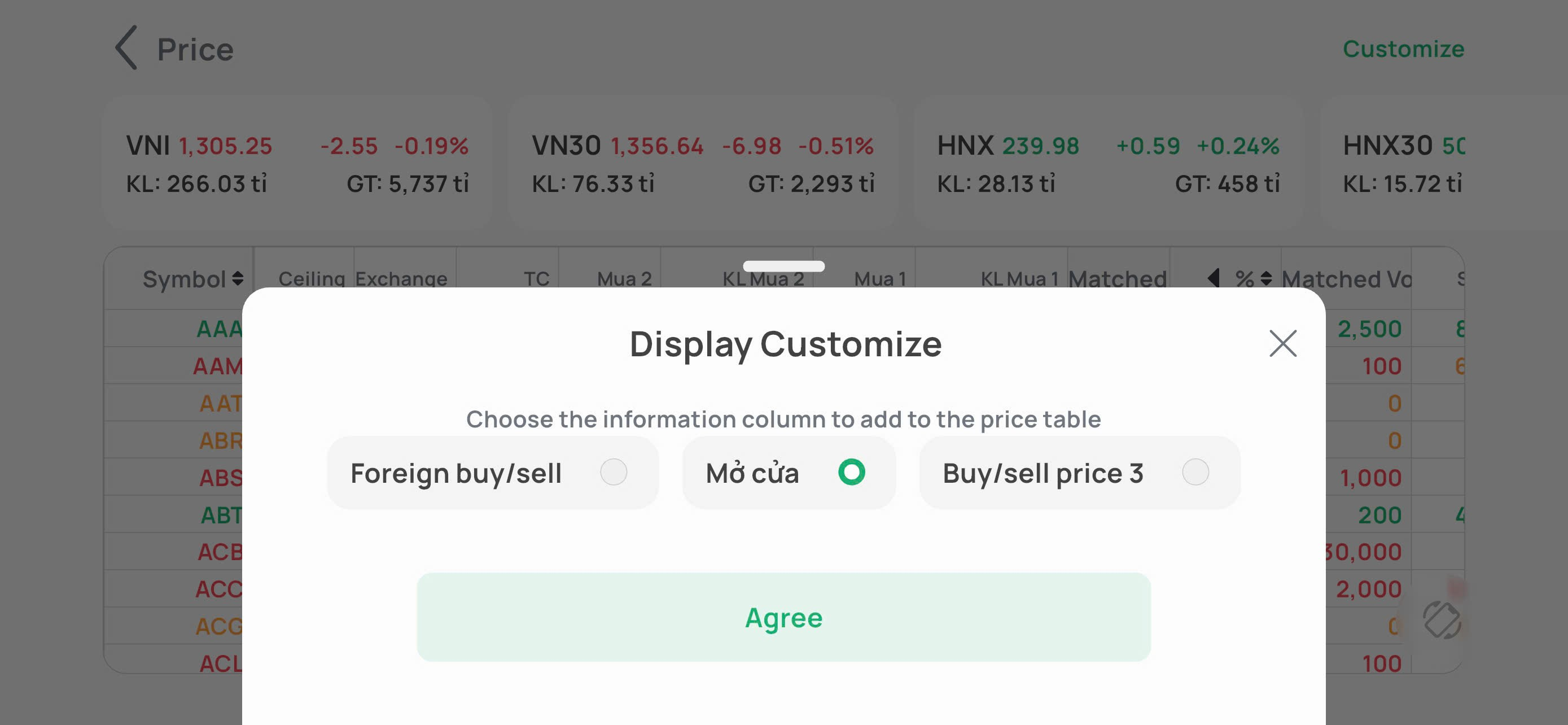1568x725 pixels.
Task: Open the HNX index card
Action: pos(1108,163)
